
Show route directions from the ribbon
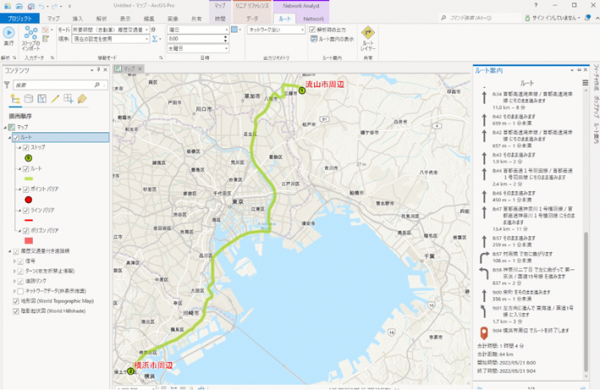point(332,39)
